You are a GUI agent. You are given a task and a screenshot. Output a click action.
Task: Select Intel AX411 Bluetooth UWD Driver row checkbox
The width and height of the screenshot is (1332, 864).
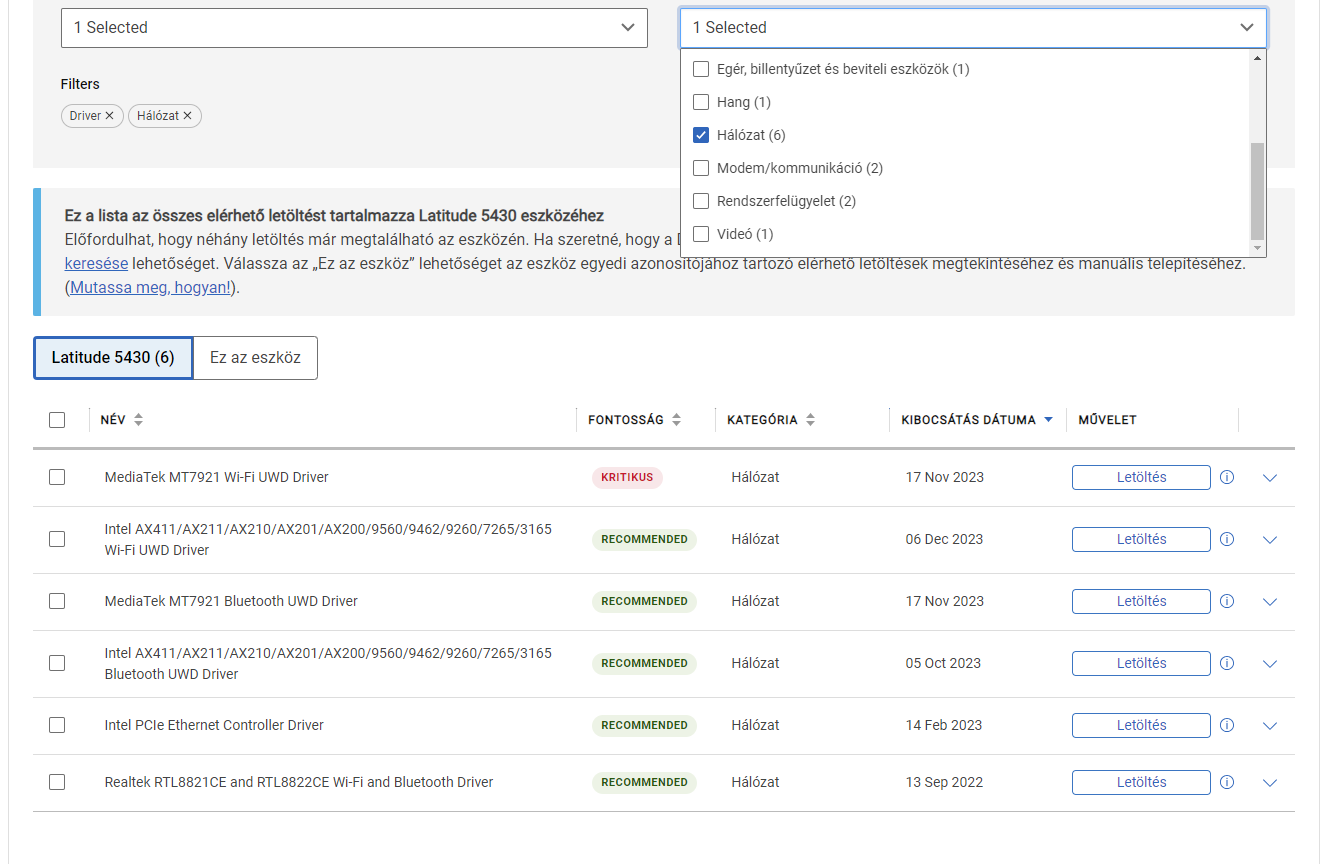[x=57, y=663]
